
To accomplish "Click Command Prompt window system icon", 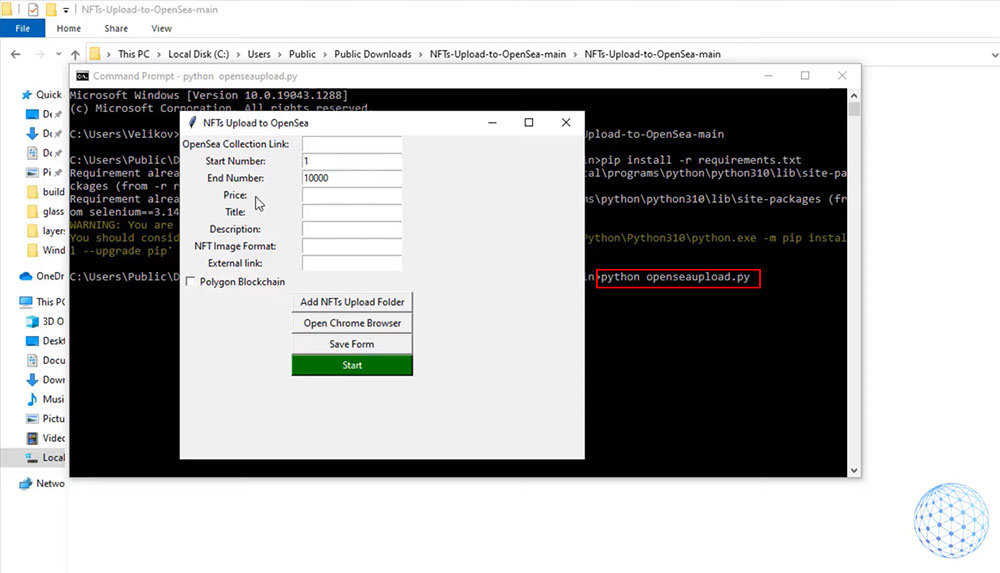I will 82,76.
